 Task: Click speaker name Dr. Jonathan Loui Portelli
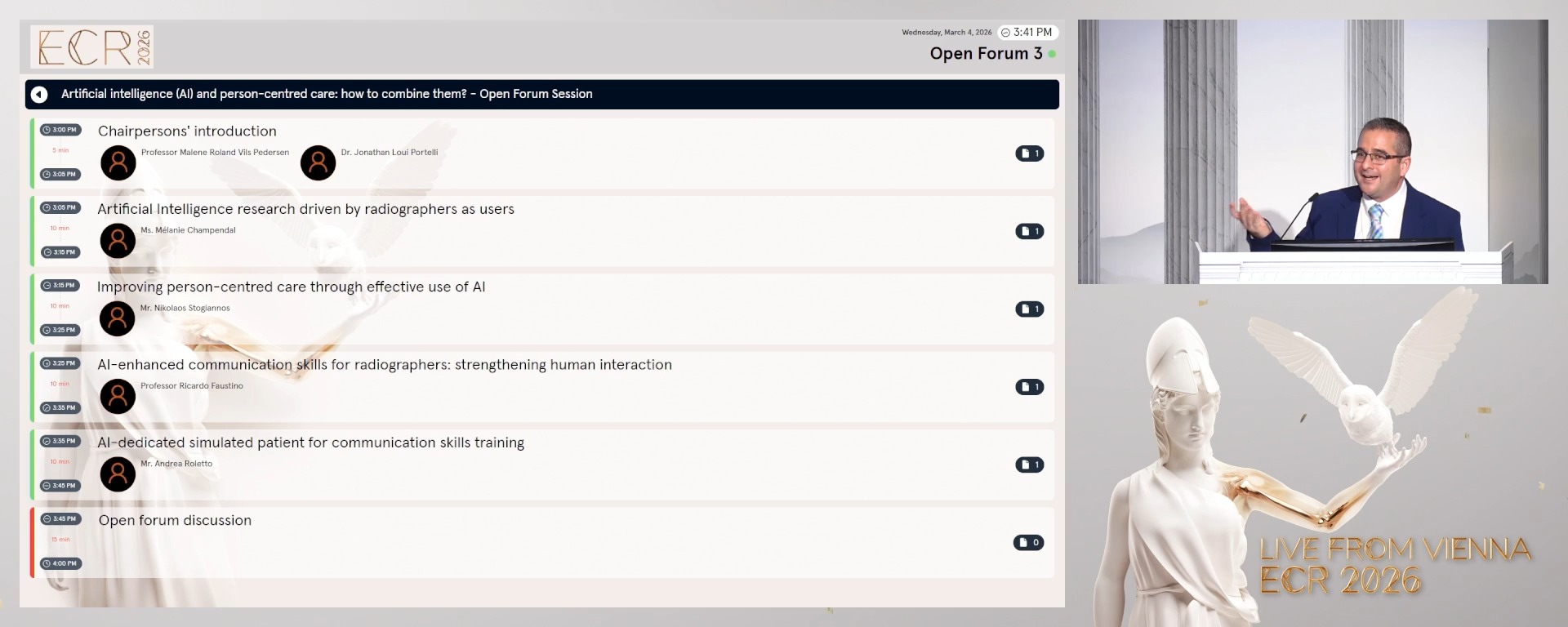point(390,153)
